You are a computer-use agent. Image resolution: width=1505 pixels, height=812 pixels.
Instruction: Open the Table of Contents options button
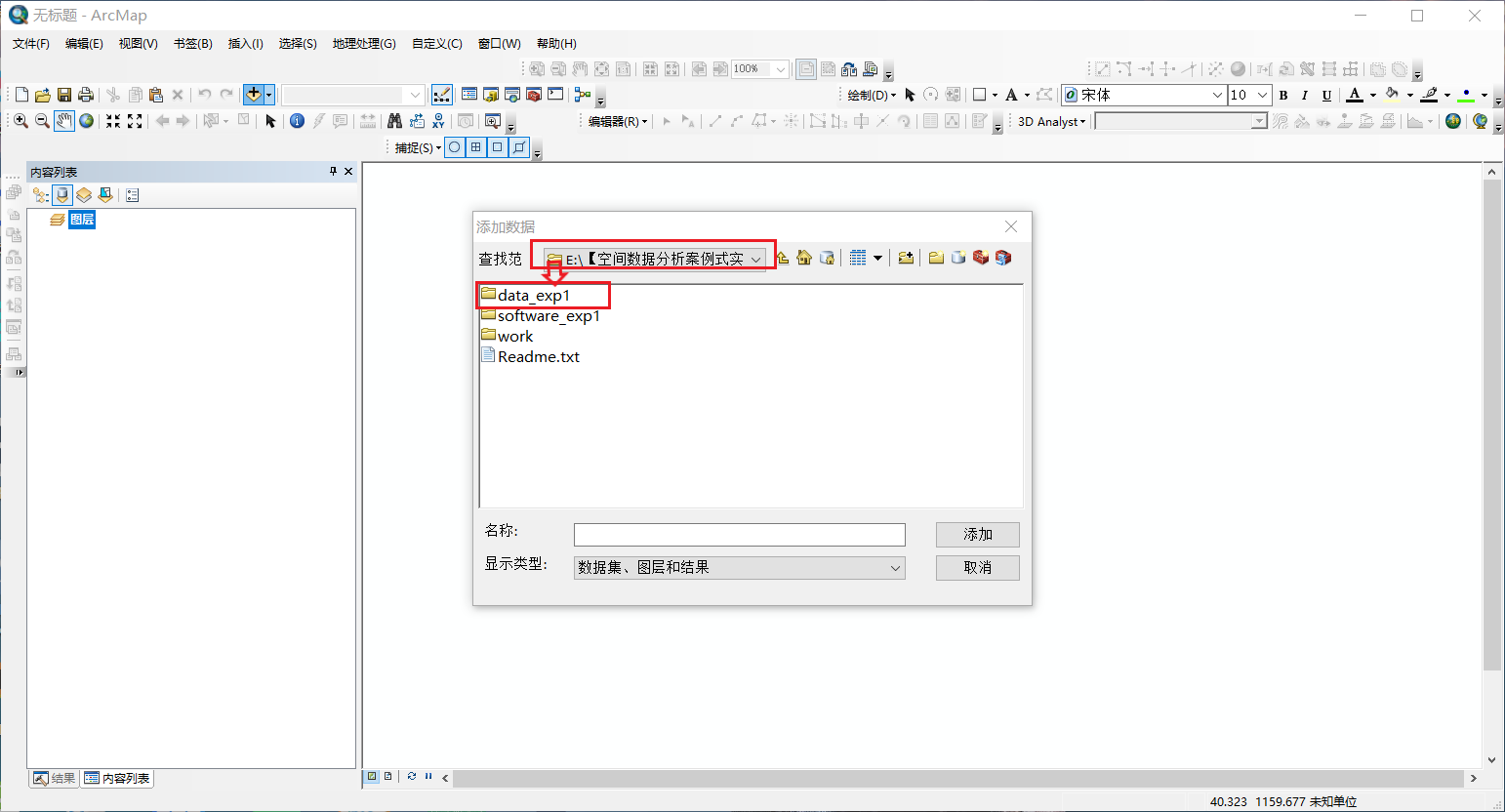(x=133, y=195)
